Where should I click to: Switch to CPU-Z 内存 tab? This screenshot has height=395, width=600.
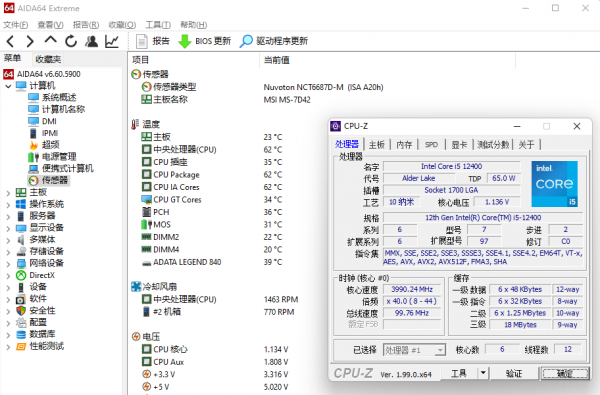pyautogui.click(x=404, y=144)
